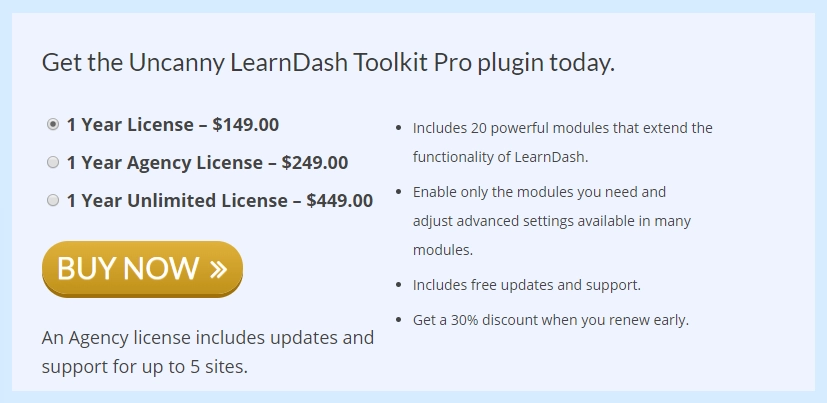Click the double chevron arrow on BUY NOW
827x403 pixels.
[x=219, y=268]
